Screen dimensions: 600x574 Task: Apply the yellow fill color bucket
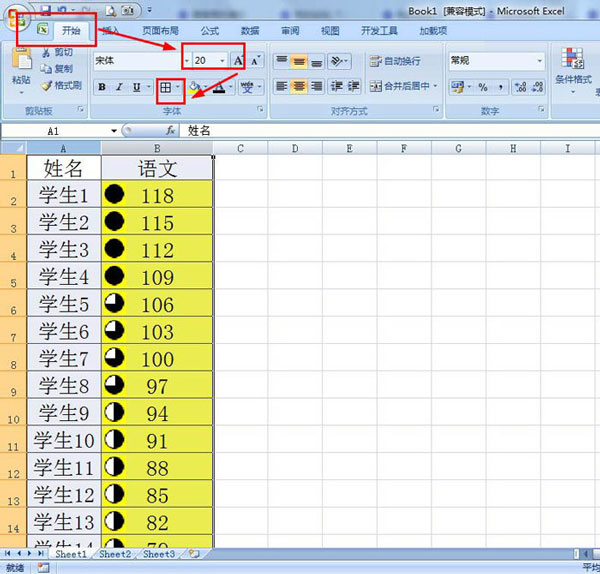point(194,88)
